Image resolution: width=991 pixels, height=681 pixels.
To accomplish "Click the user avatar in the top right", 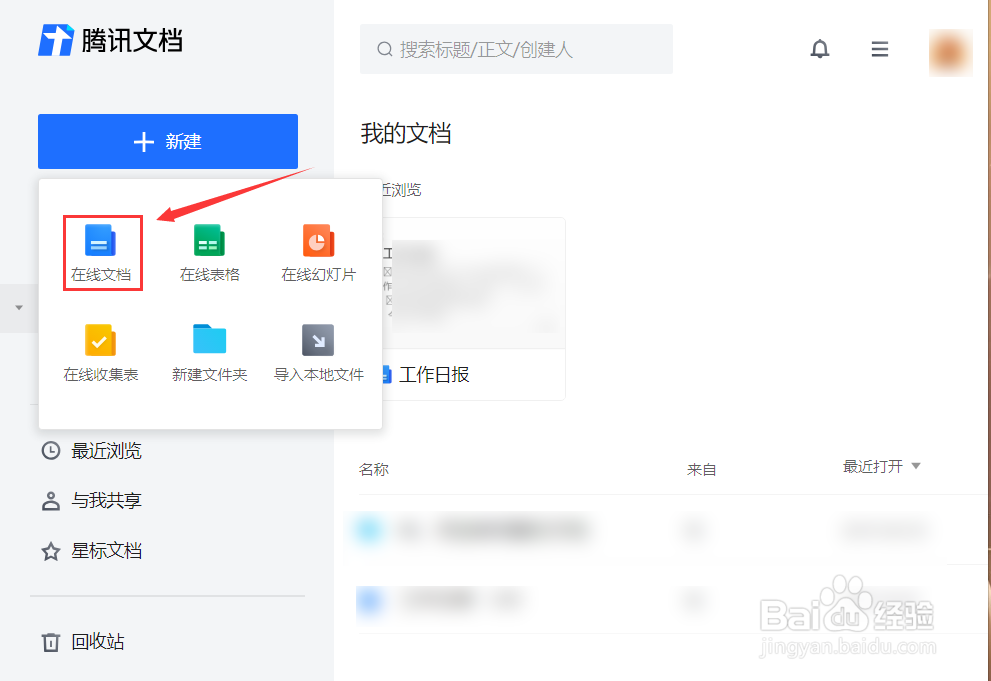I will click(x=950, y=52).
